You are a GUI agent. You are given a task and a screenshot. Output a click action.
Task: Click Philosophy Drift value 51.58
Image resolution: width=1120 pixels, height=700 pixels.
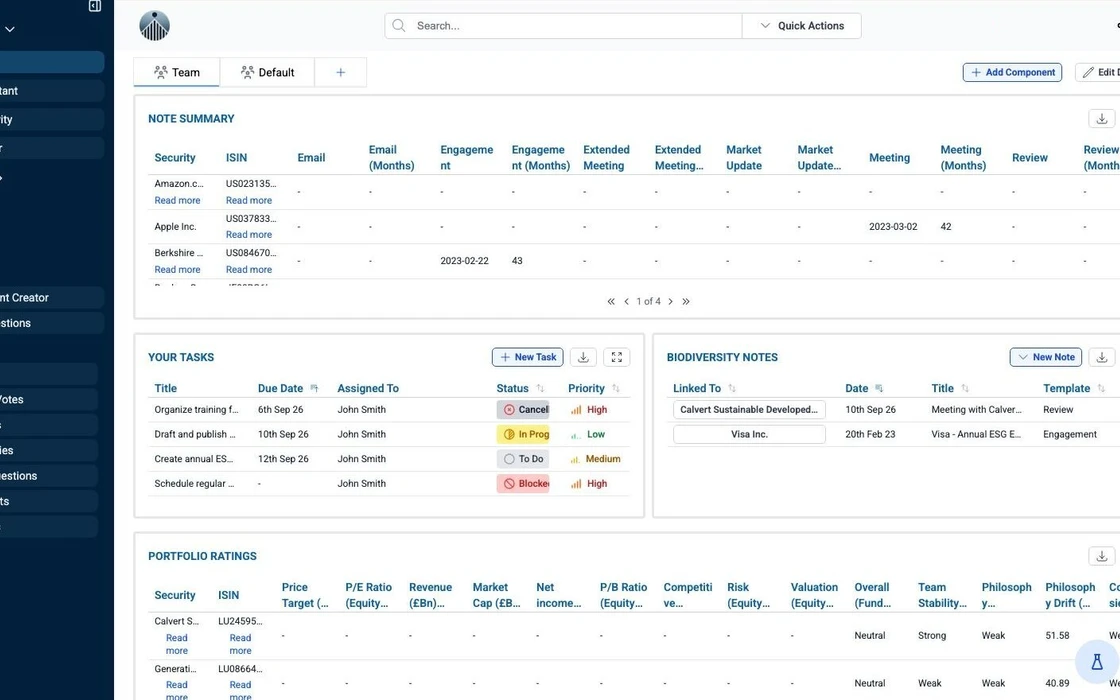[x=1057, y=636]
